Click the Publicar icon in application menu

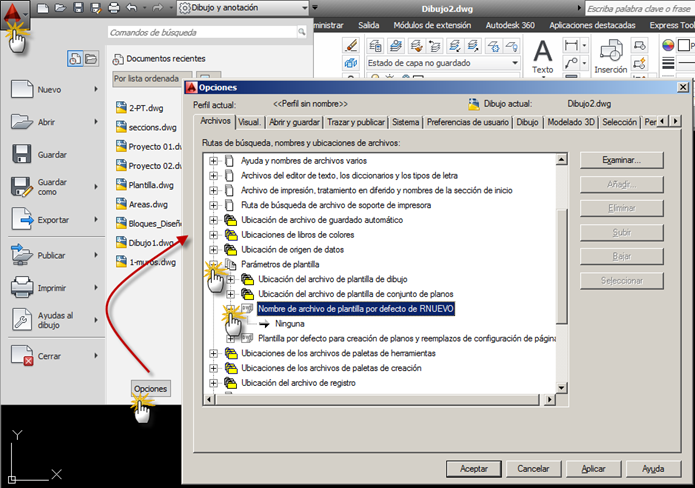point(22,255)
